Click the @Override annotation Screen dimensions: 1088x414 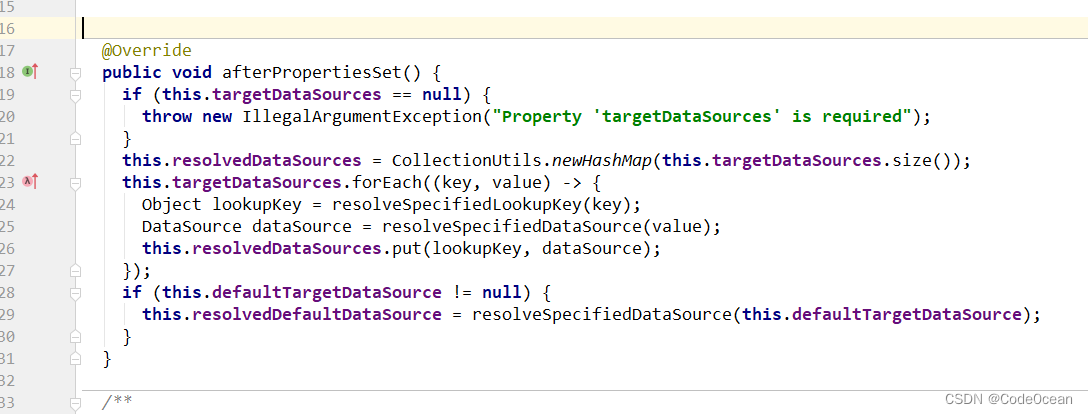coord(146,51)
